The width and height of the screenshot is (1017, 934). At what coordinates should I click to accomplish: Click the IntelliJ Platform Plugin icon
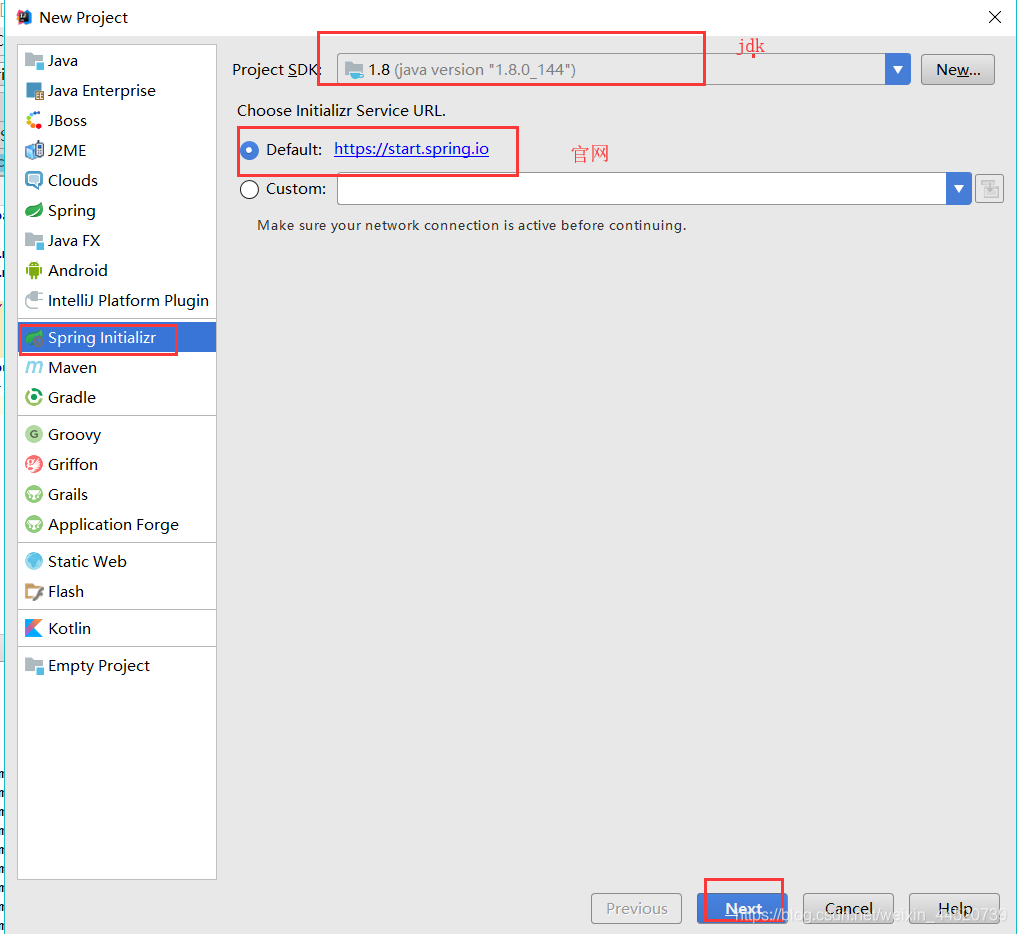pos(34,300)
